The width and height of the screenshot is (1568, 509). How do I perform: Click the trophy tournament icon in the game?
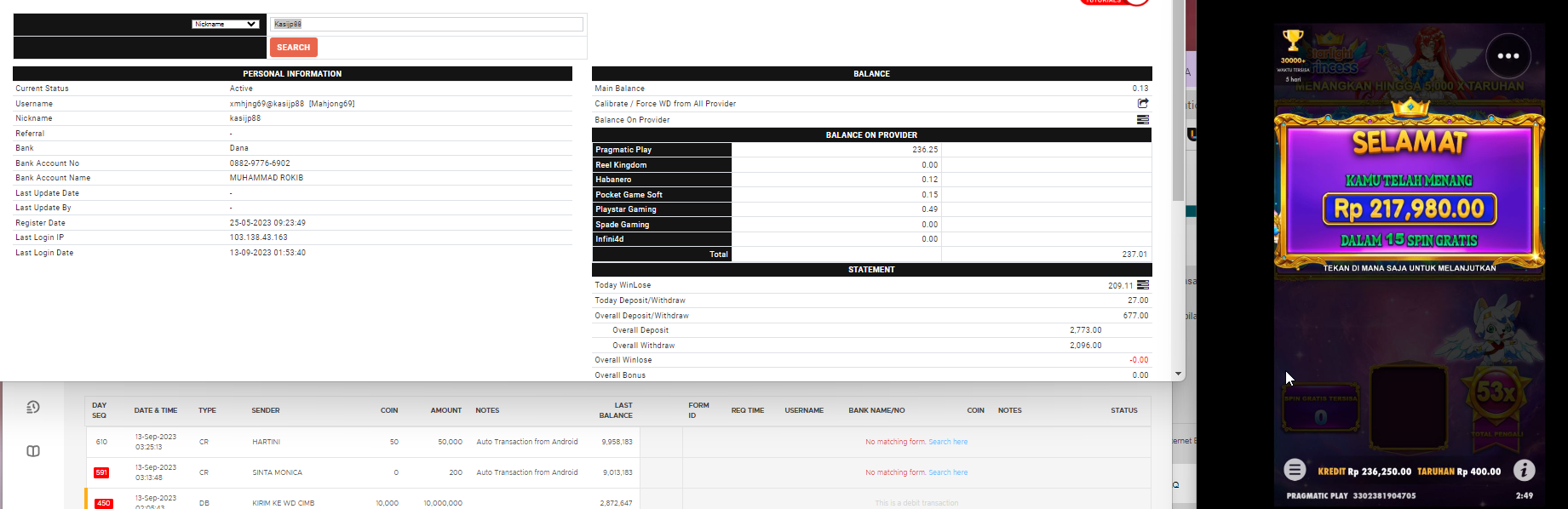pyautogui.click(x=1293, y=40)
